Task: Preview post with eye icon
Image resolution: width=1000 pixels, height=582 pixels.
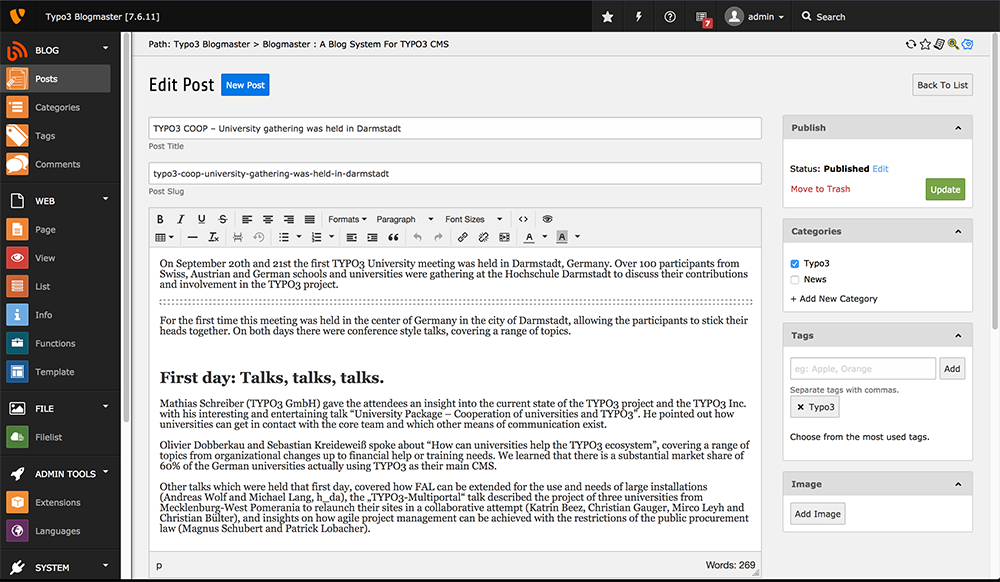Action: pyautogui.click(x=547, y=219)
